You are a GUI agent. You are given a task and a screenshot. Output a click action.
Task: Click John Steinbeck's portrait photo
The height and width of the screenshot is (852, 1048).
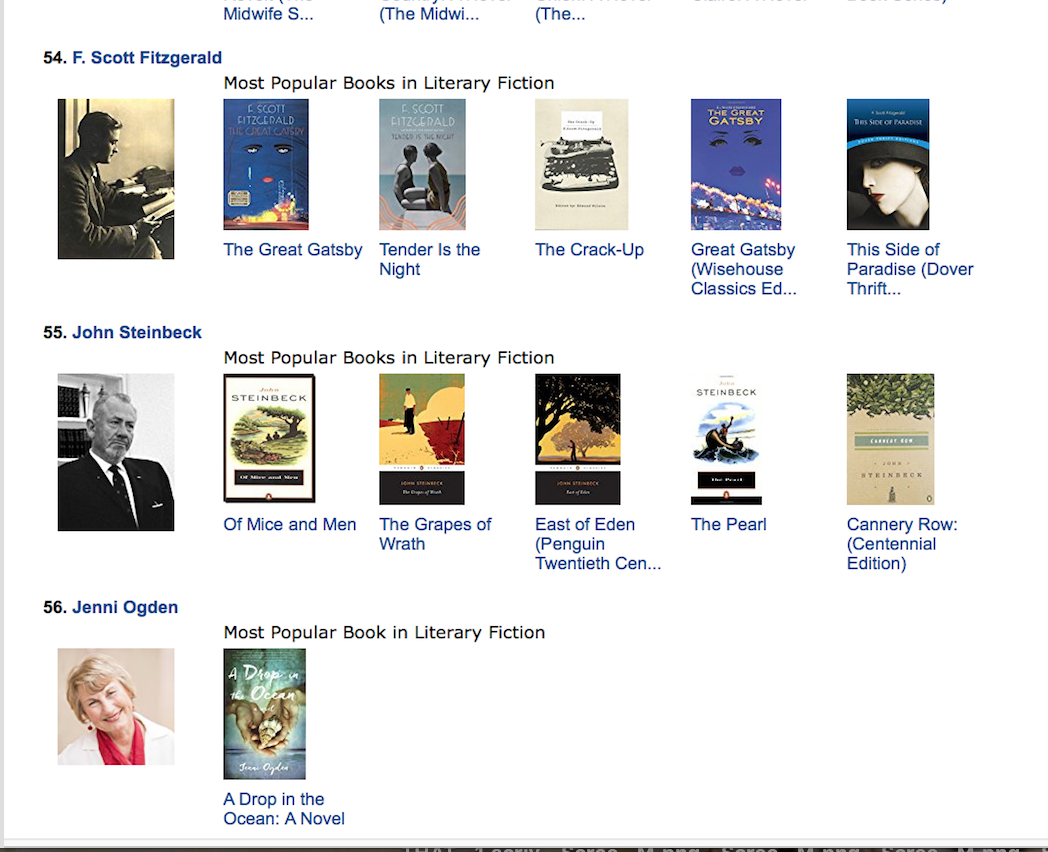tap(116, 452)
